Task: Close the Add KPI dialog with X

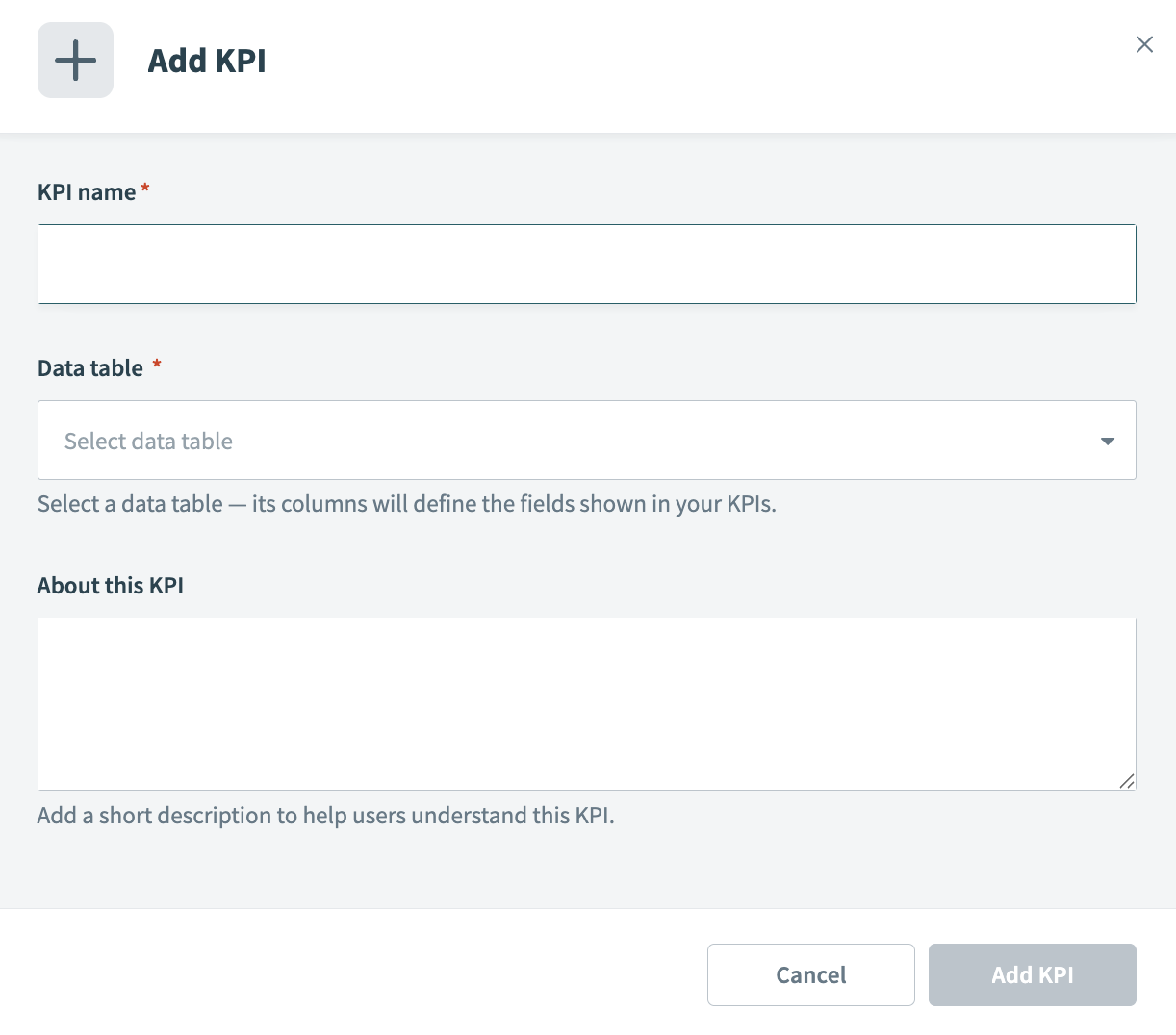Action: [1143, 44]
